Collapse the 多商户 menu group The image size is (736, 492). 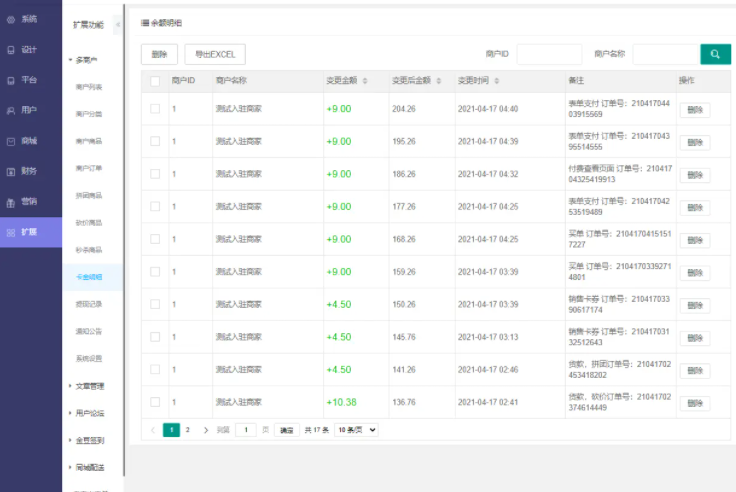86,60
